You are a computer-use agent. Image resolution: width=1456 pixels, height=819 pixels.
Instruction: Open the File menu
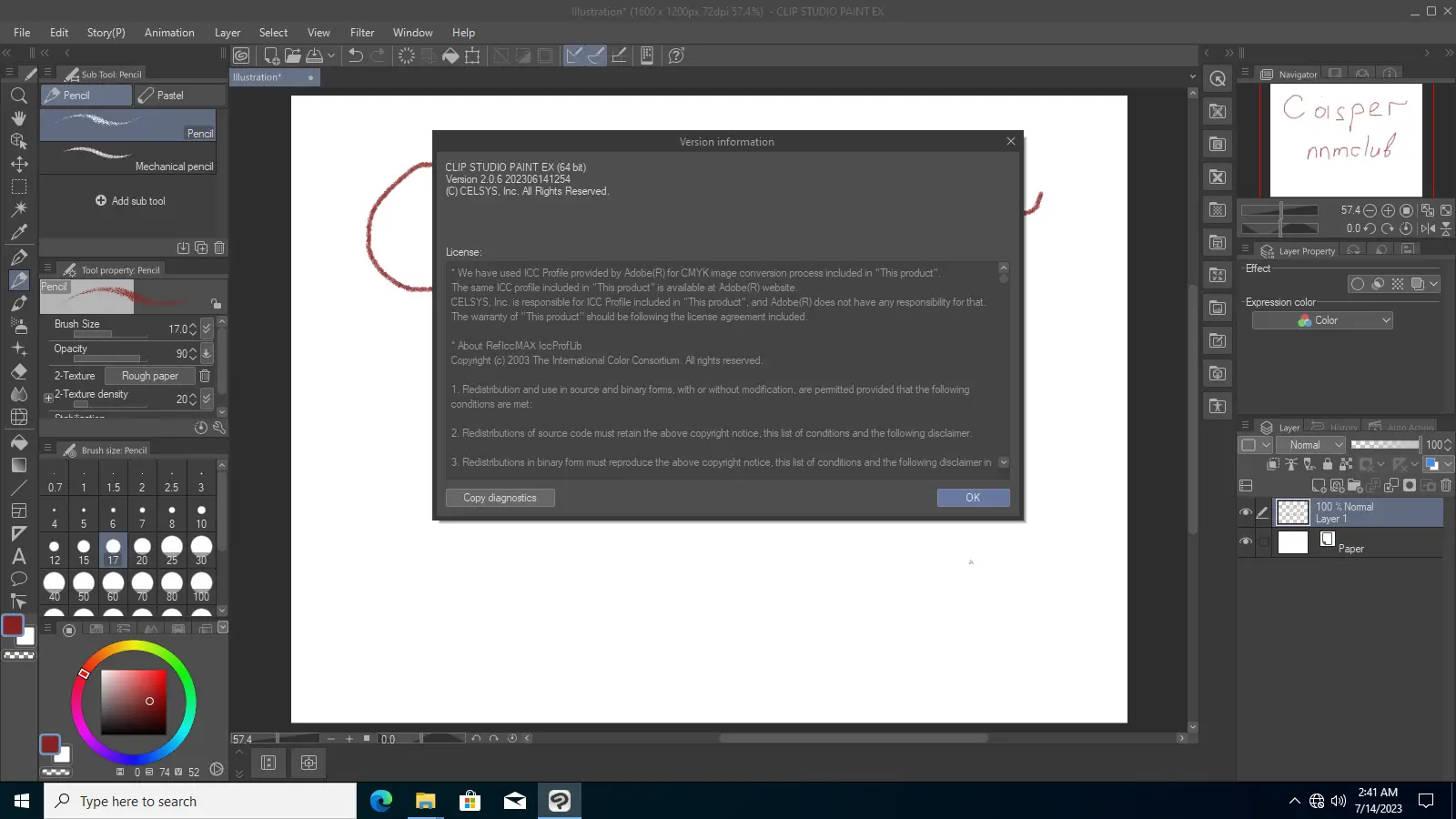[x=22, y=33]
